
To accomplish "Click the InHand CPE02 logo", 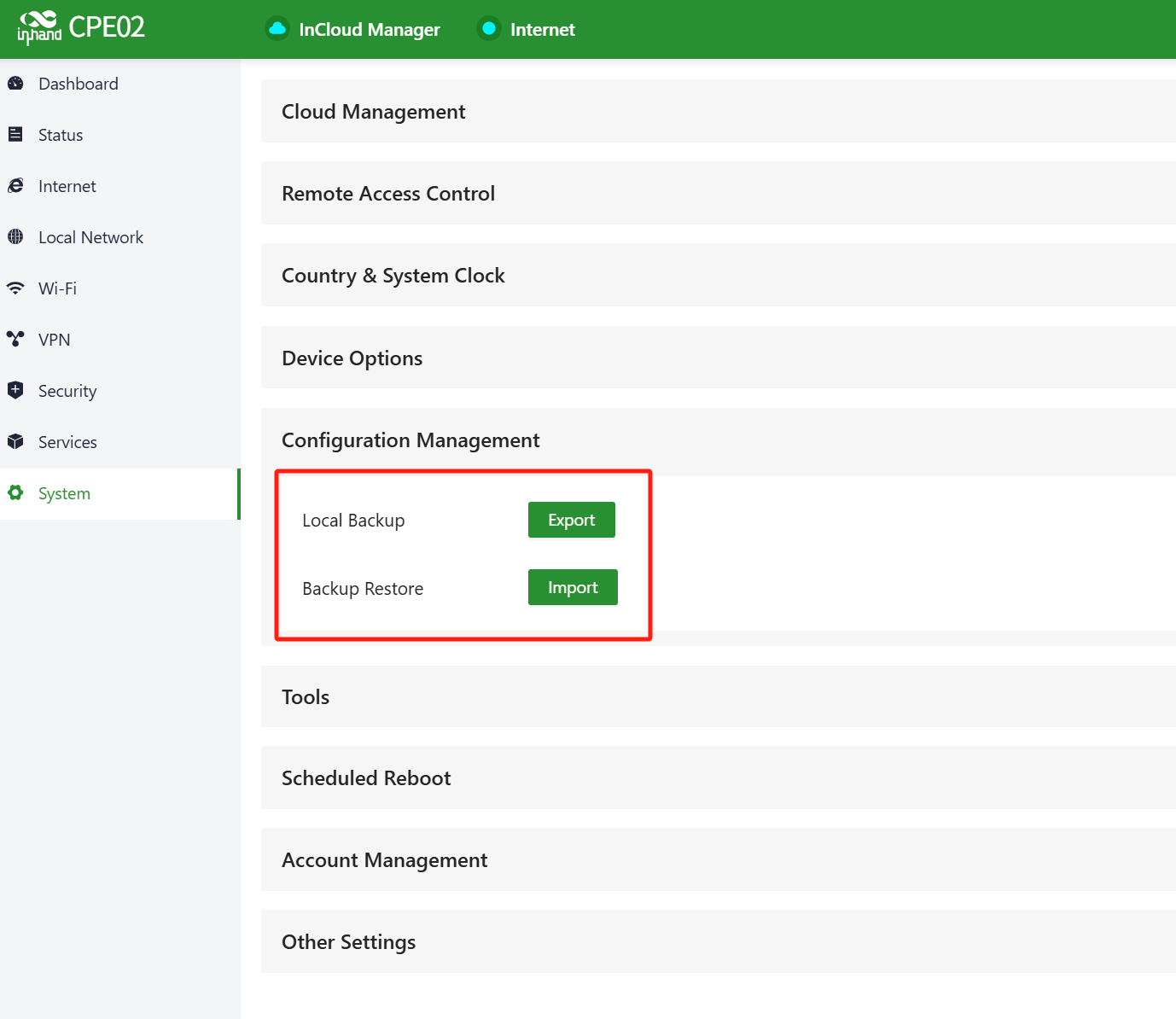I will (x=81, y=28).
